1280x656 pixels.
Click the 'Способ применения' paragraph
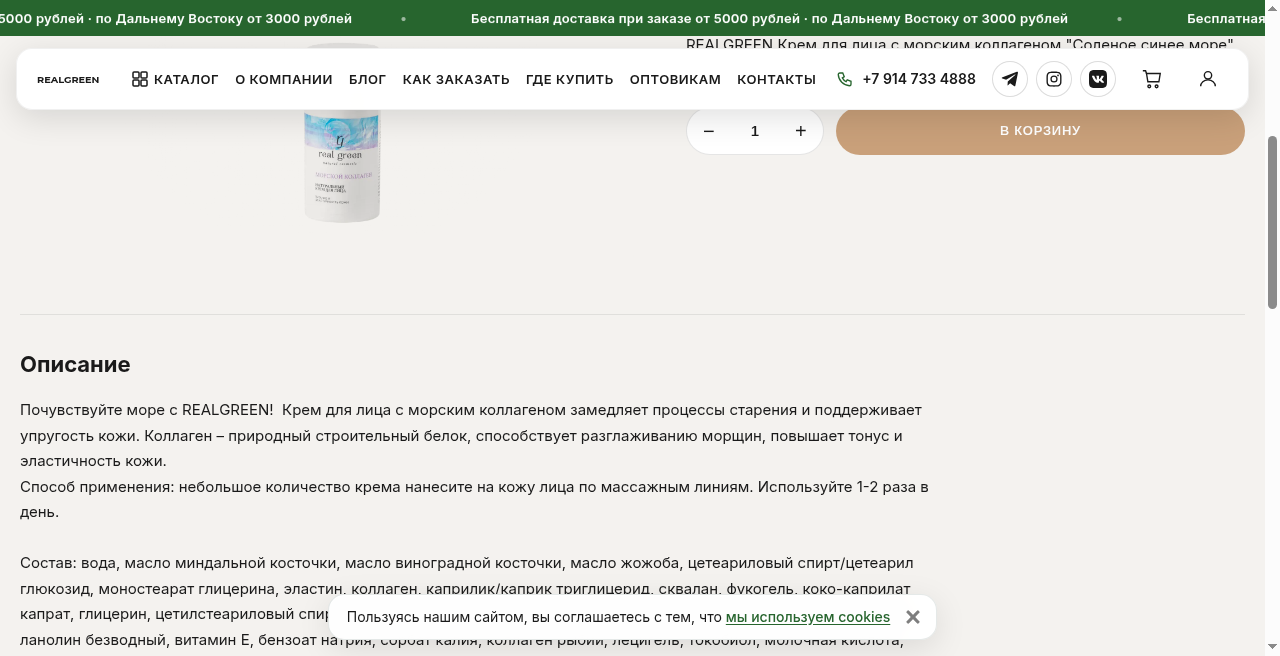(x=474, y=500)
